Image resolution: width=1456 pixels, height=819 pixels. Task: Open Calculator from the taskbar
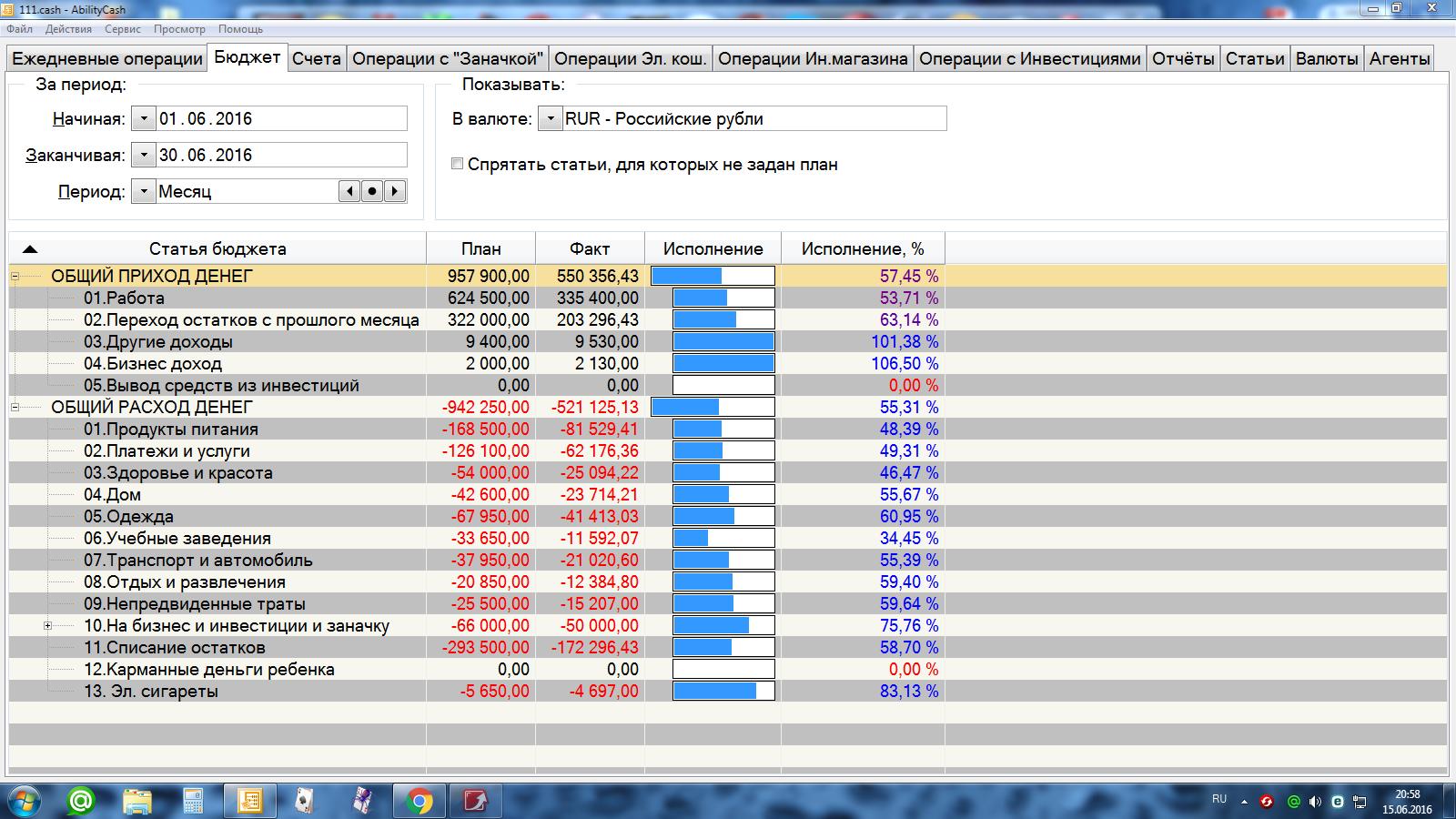click(x=193, y=801)
